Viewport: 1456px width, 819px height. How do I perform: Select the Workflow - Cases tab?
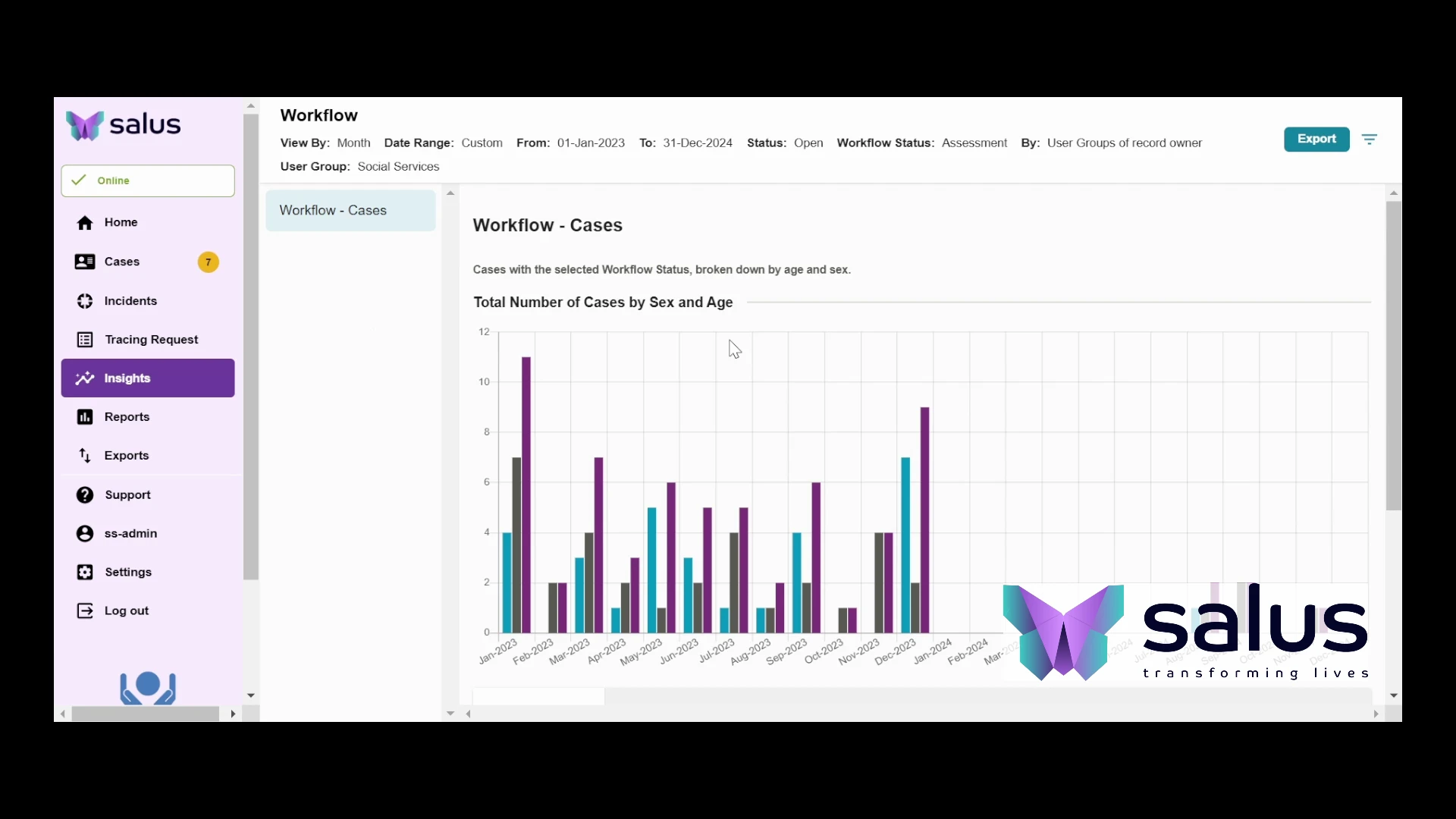coord(350,211)
